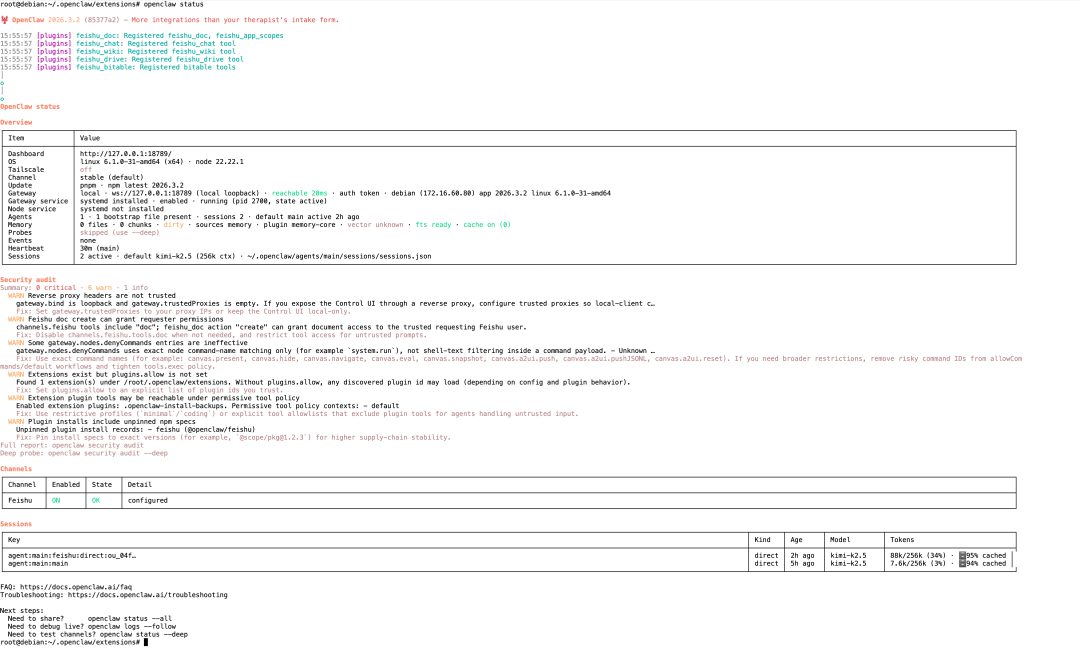
Task: Click the sessions.json path in Sessions row
Action: [x=340, y=256]
